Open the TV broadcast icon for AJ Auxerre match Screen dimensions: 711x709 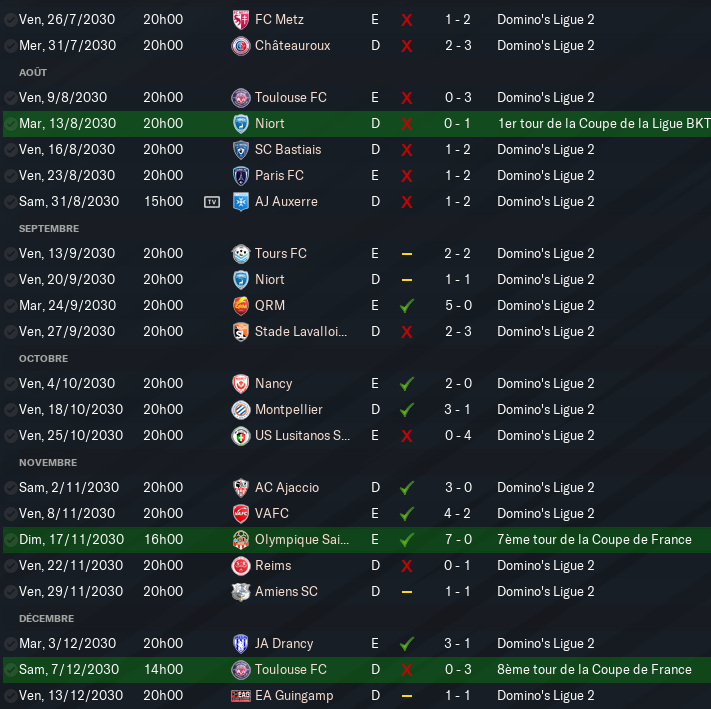[x=212, y=202]
